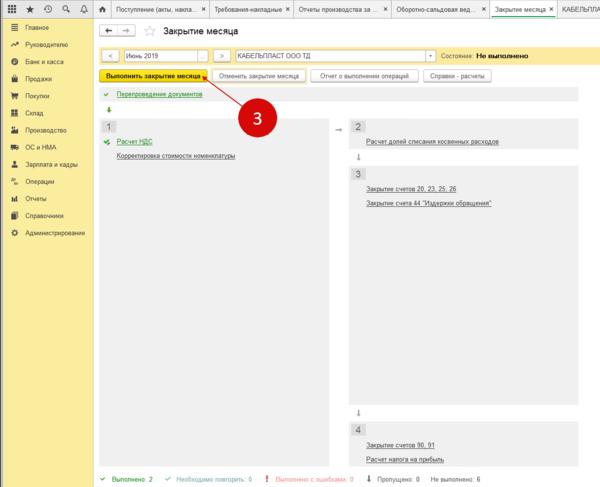This screenshot has width=600, height=487.
Task: Open notifications bell icon
Action: (84, 9)
